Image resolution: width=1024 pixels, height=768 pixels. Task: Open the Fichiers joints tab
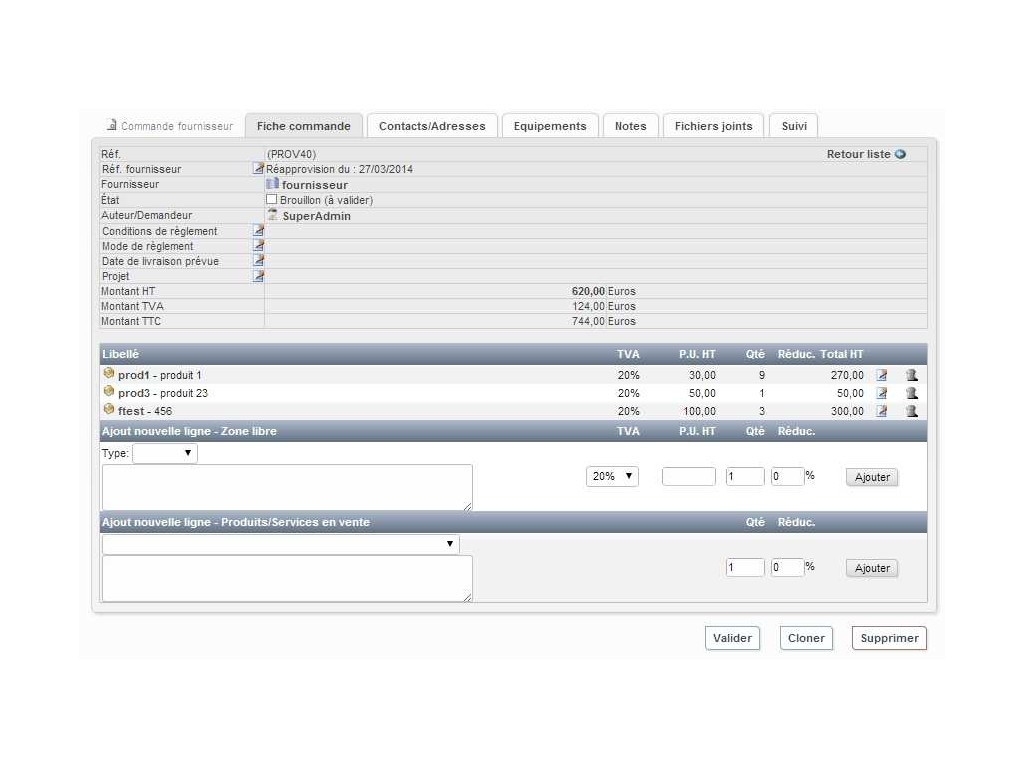[x=713, y=126]
